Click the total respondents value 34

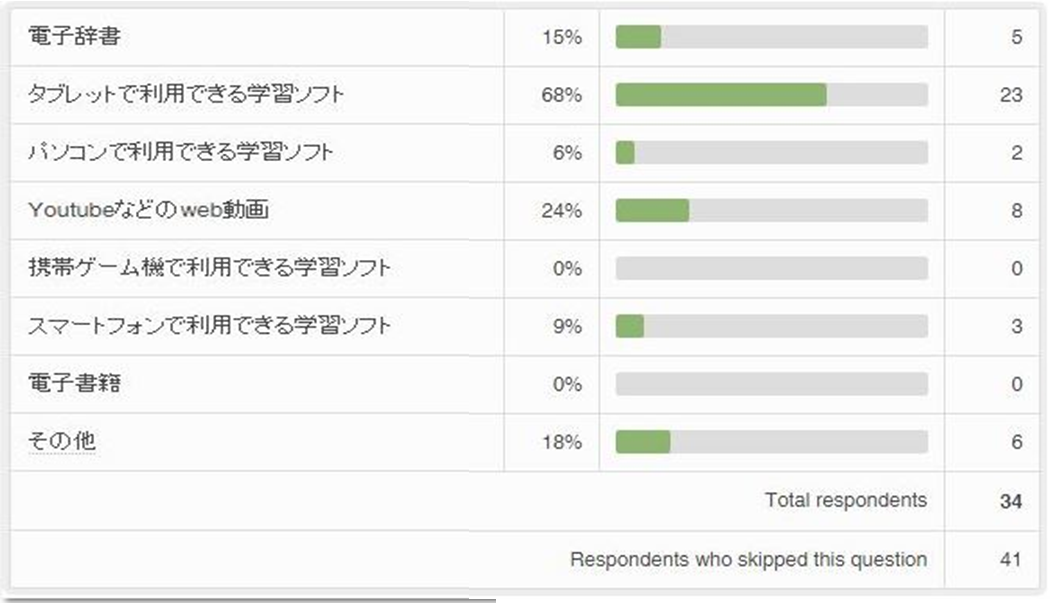(x=1010, y=501)
